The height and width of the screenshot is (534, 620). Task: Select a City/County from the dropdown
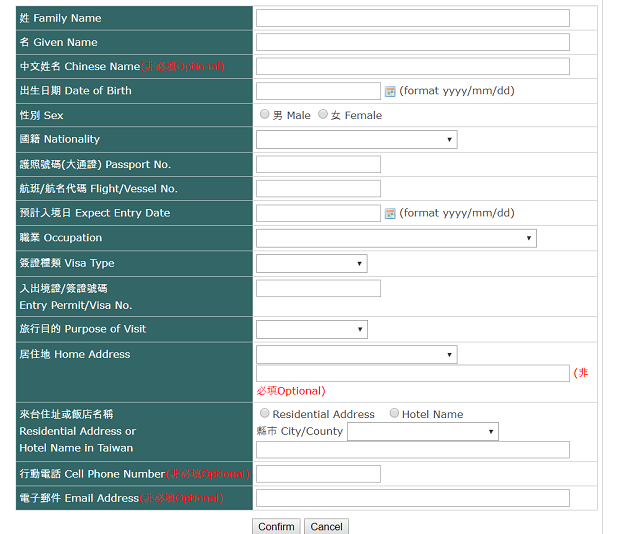click(x=422, y=432)
